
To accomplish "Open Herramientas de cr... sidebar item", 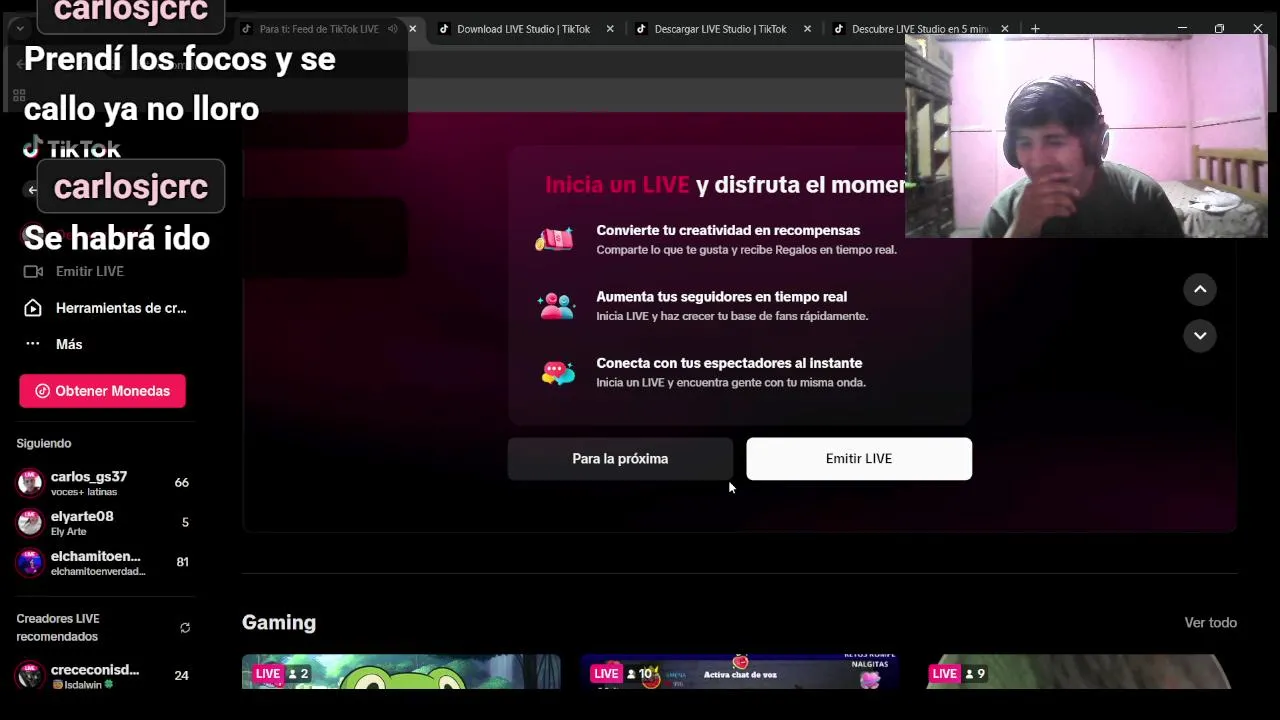I will click(105, 308).
